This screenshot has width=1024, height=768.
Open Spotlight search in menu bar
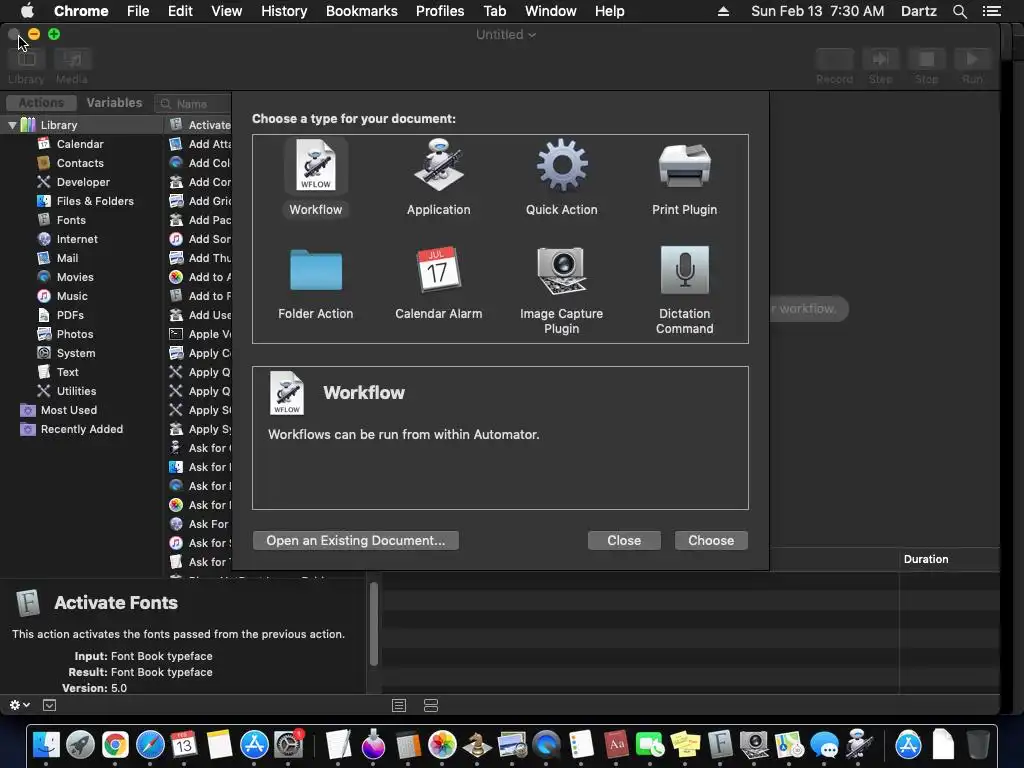coord(959,11)
